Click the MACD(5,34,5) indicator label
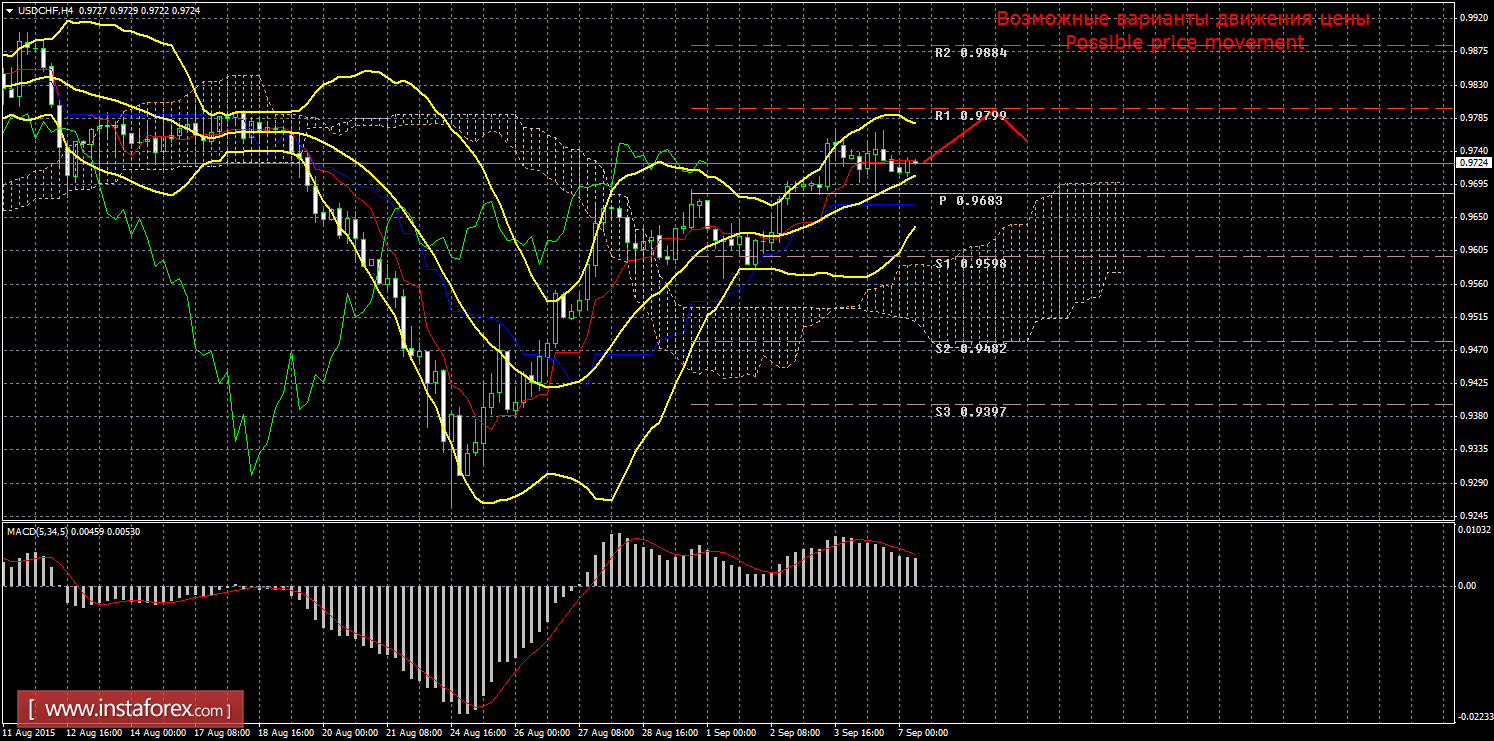The height and width of the screenshot is (741, 1494). click(37, 531)
